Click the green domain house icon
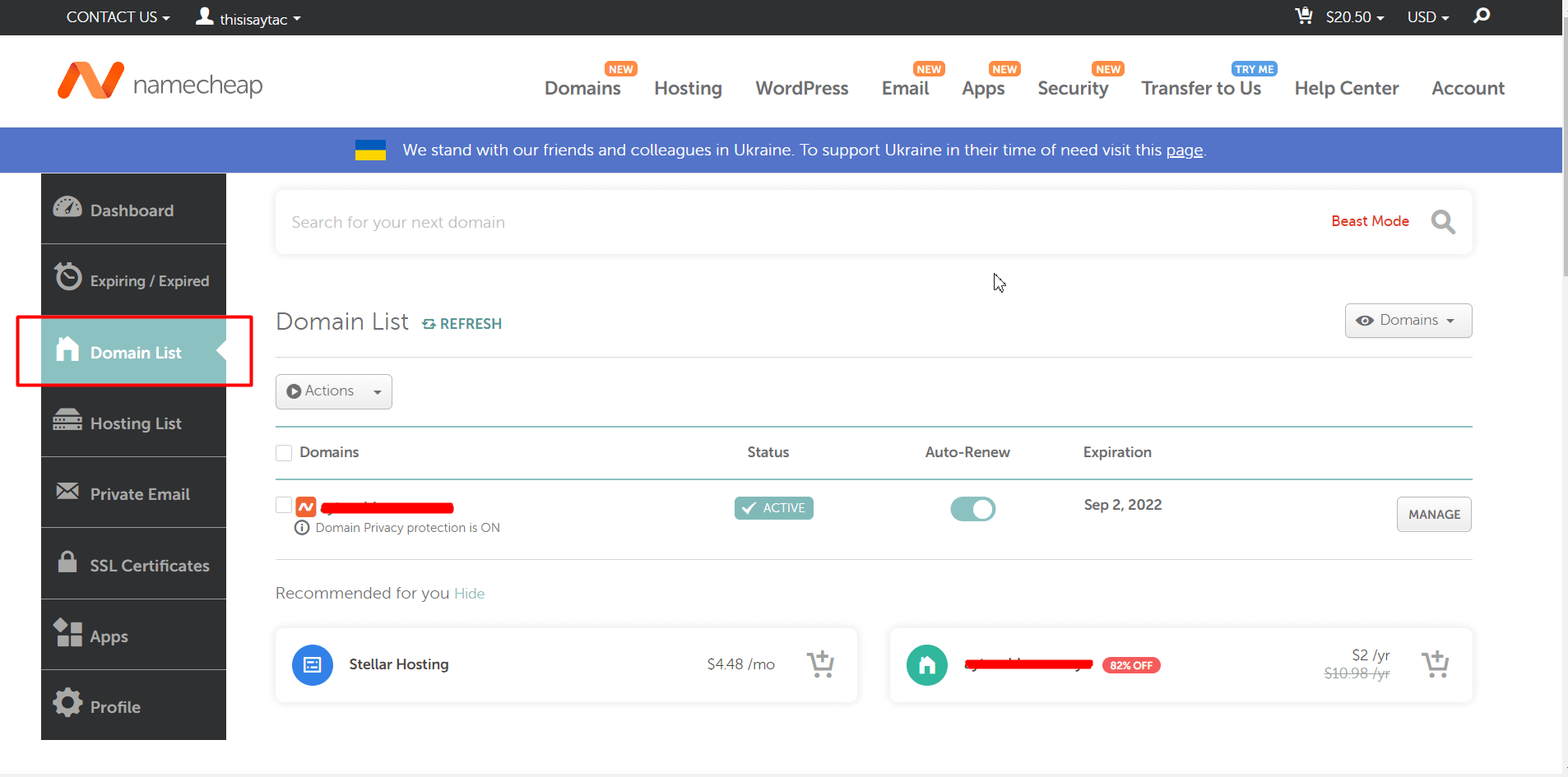The height and width of the screenshot is (777, 1568). pos(927,665)
